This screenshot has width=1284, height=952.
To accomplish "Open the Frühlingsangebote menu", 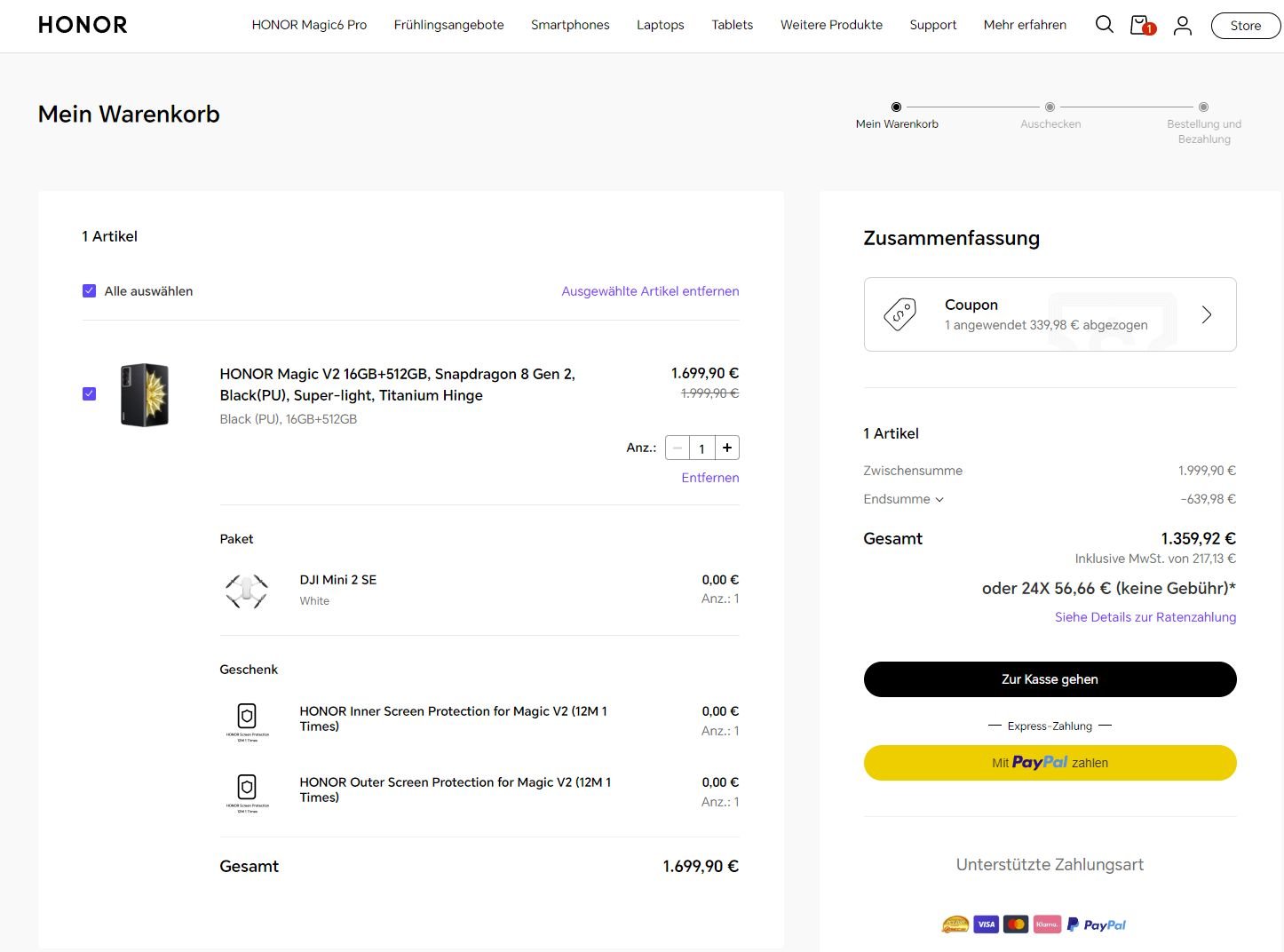I will pyautogui.click(x=448, y=25).
